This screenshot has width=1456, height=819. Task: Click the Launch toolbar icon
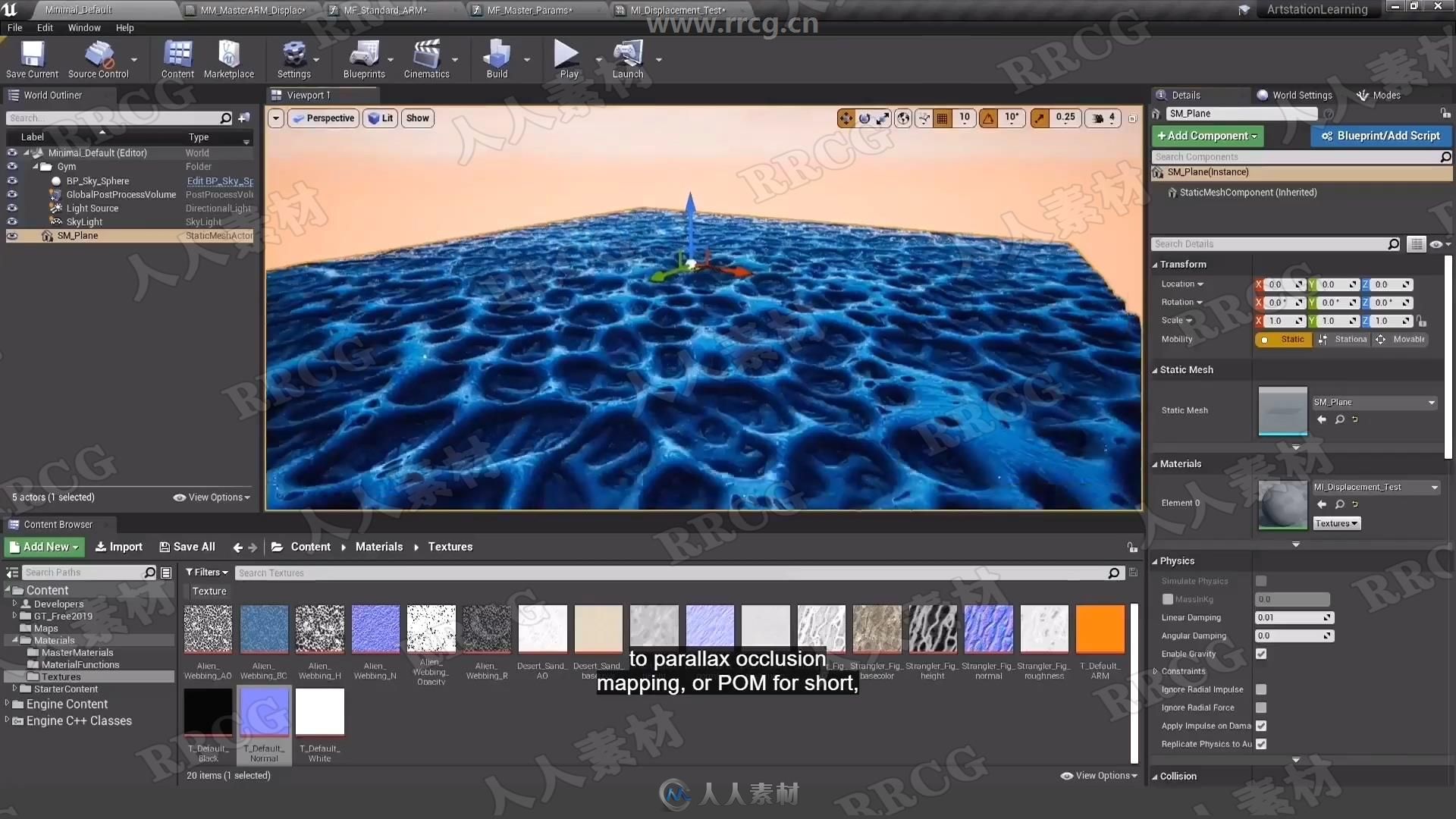[628, 59]
